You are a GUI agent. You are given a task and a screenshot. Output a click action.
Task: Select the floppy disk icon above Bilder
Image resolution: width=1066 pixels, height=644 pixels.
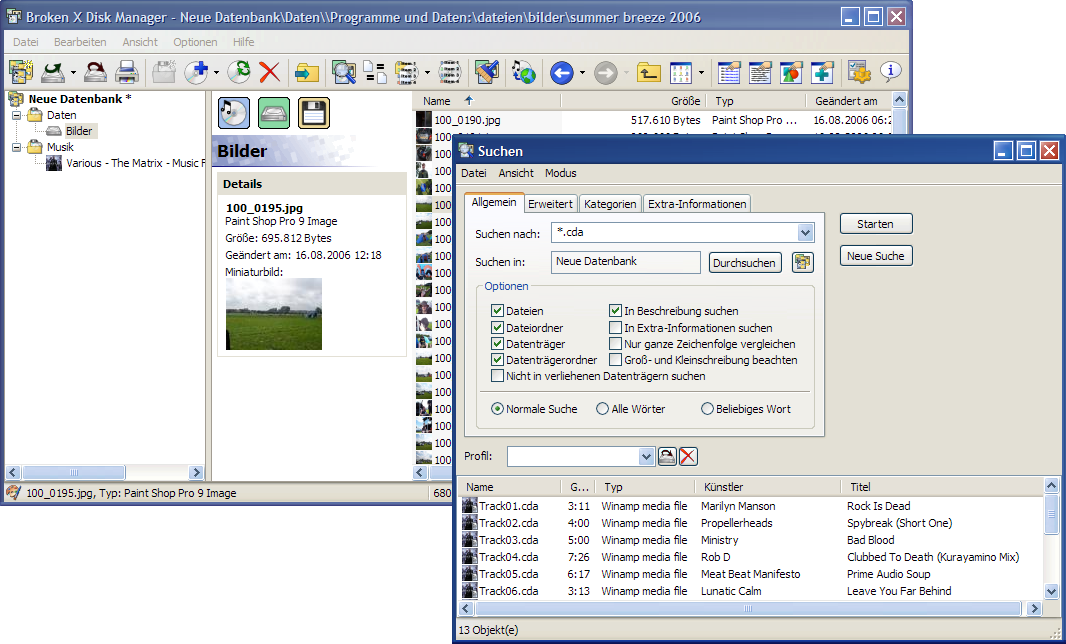tap(314, 113)
